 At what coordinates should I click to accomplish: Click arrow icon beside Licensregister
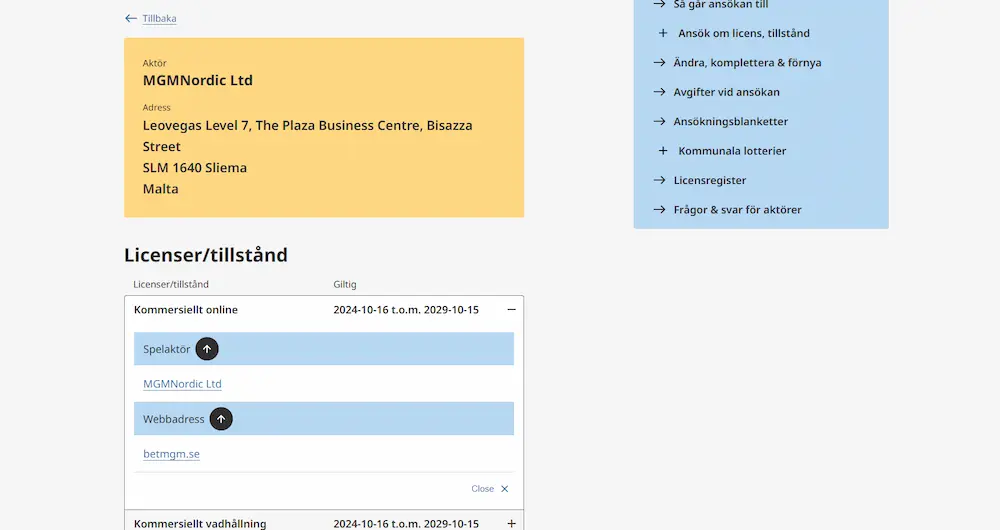click(659, 180)
